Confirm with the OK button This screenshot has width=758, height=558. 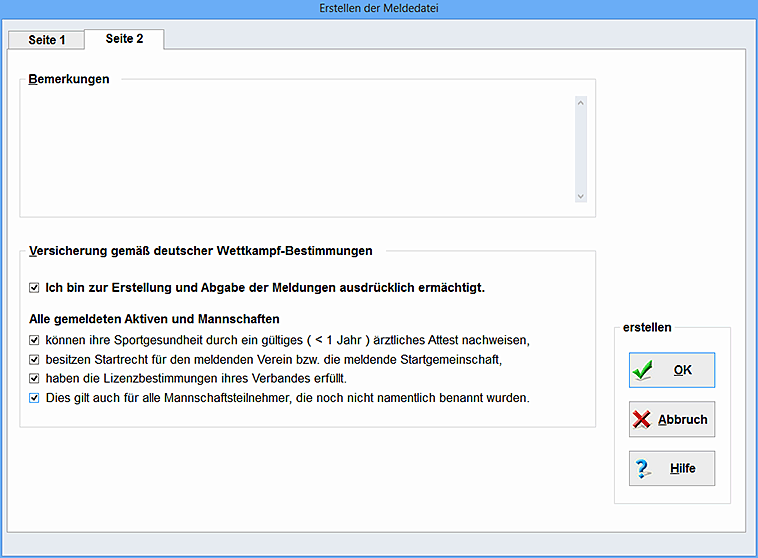(x=672, y=370)
